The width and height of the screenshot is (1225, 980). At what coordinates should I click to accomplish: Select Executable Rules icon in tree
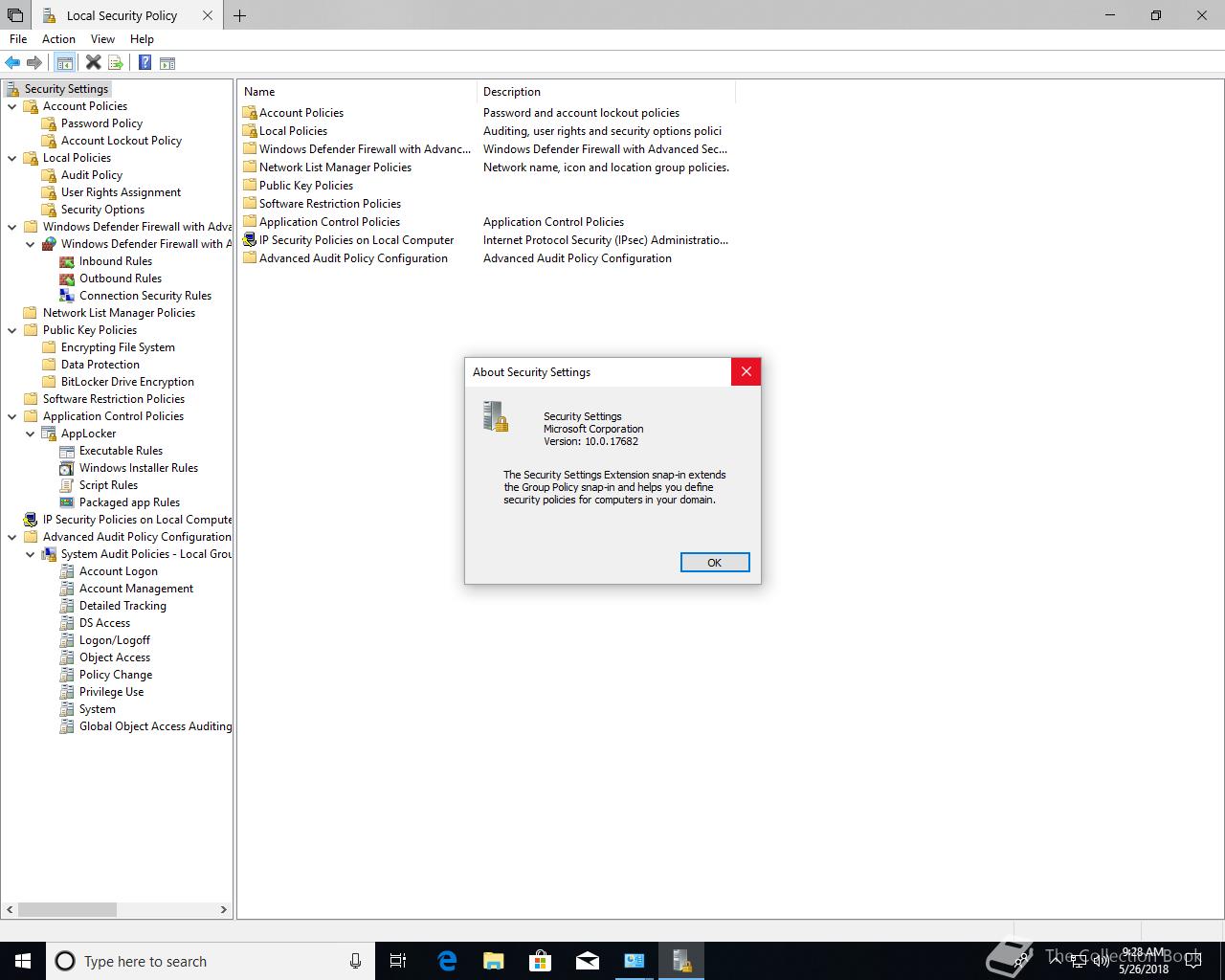click(x=67, y=451)
